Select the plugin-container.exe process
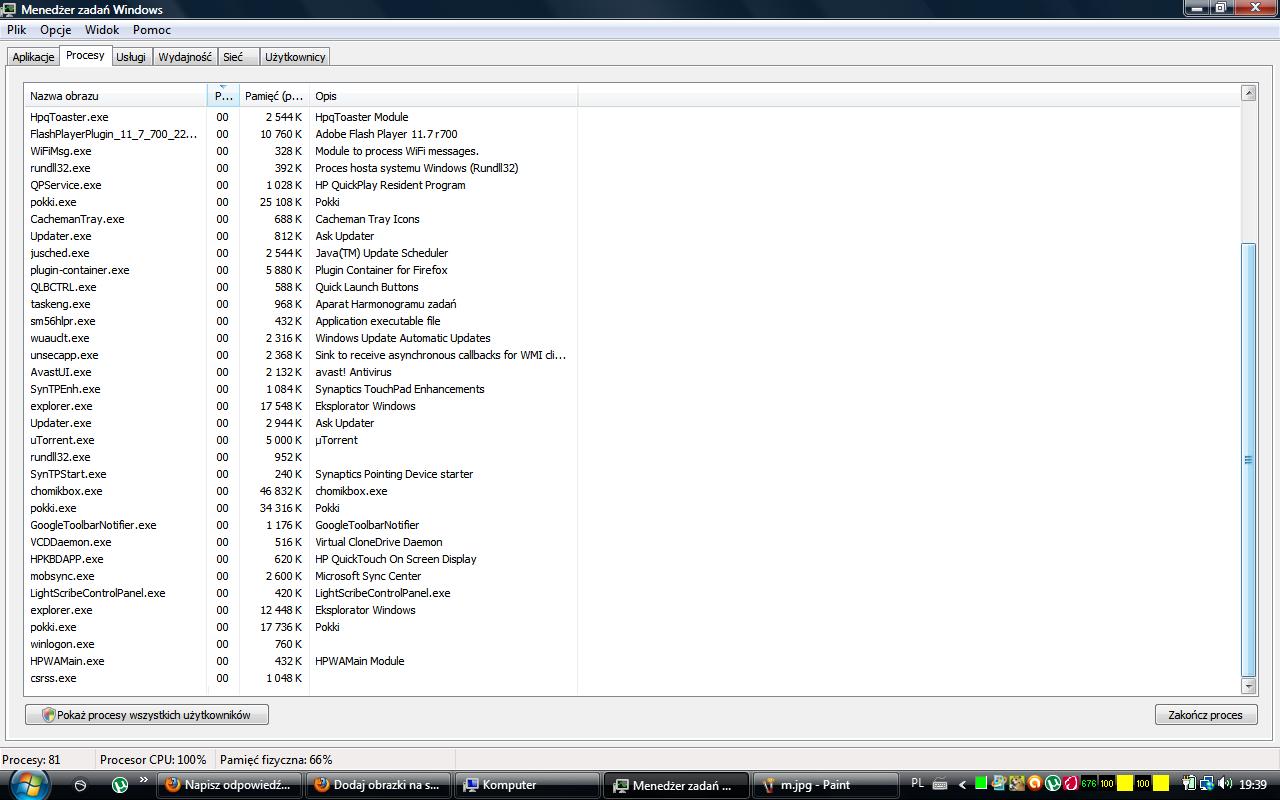The height and width of the screenshot is (800, 1280). pyautogui.click(x=301, y=270)
